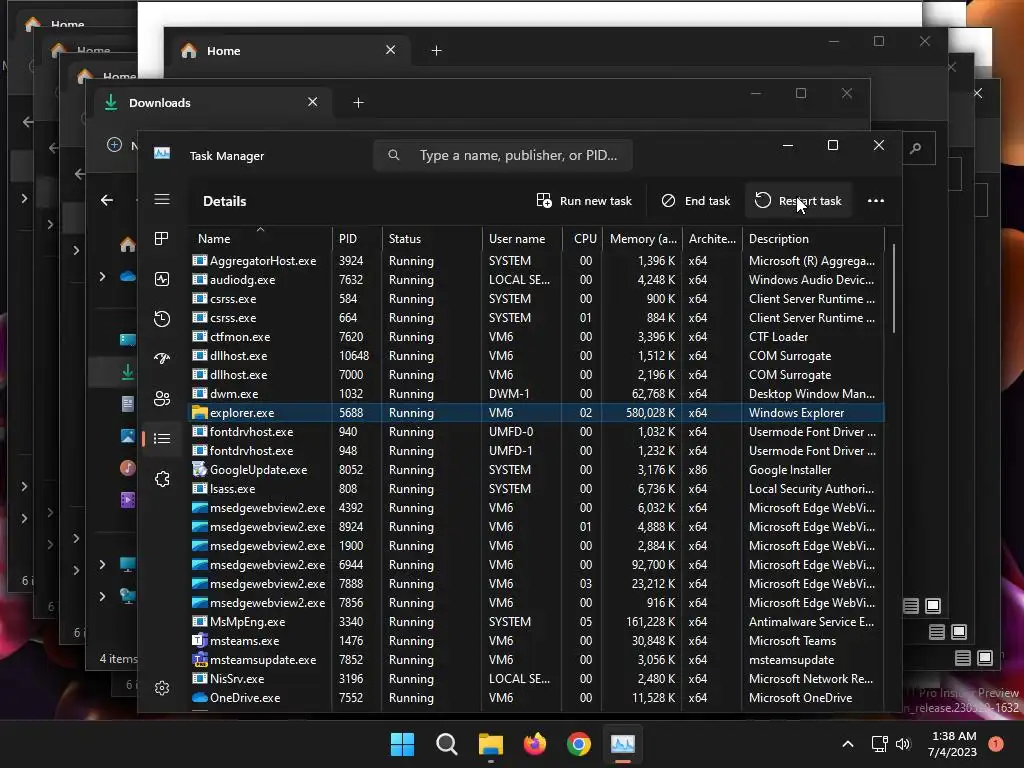1024x768 pixels.
Task: Select msteamsupdate.exe process row
Action: point(537,660)
